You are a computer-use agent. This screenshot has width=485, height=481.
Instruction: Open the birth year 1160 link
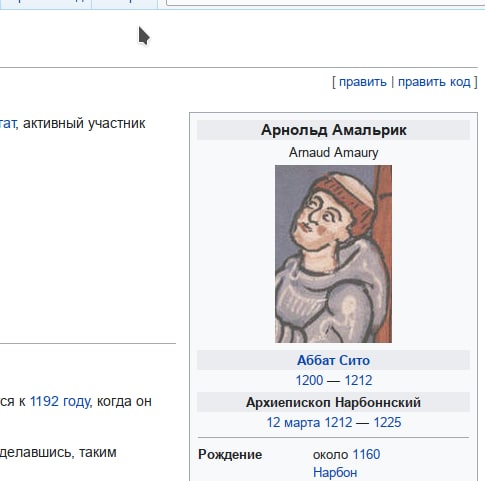[x=366, y=454]
